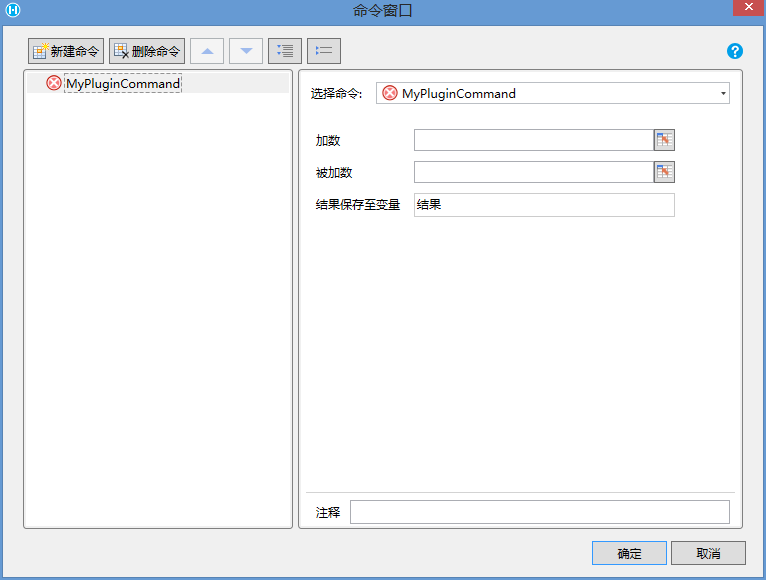Click the 结果保存至变量 field

click(544, 205)
